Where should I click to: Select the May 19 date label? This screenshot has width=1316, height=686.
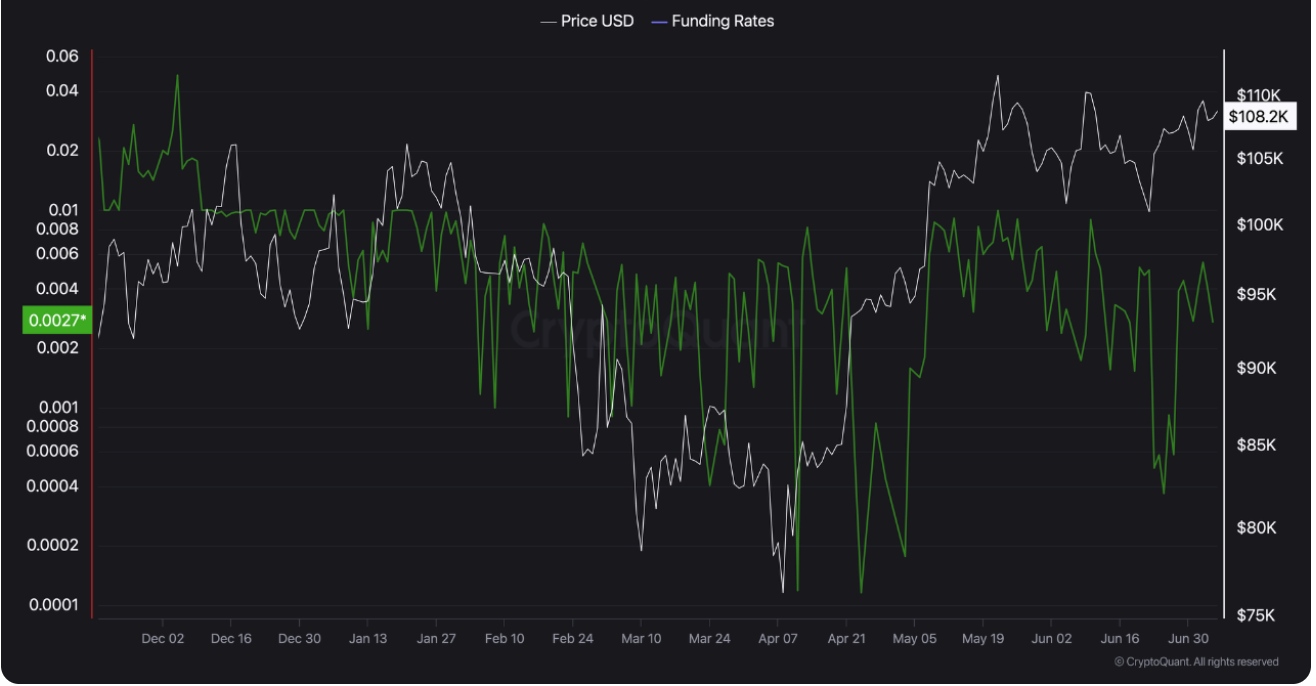[983, 638]
